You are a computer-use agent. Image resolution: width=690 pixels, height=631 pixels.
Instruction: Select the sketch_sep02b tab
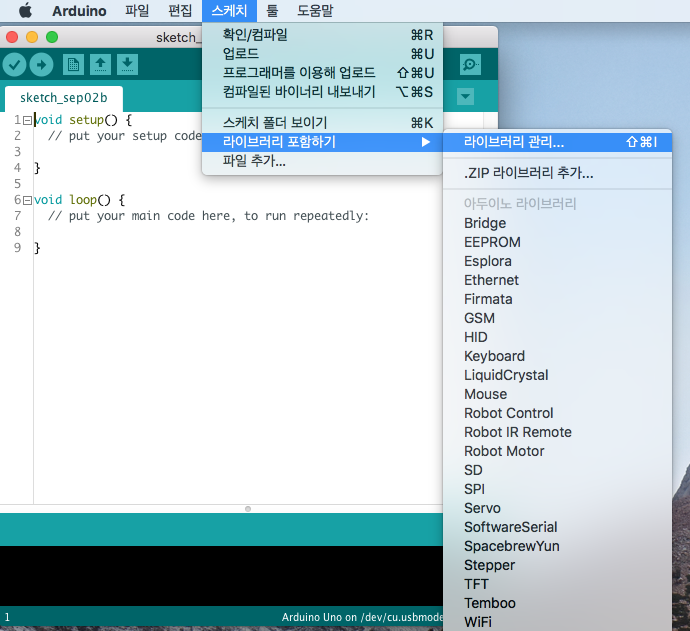[x=64, y=98]
